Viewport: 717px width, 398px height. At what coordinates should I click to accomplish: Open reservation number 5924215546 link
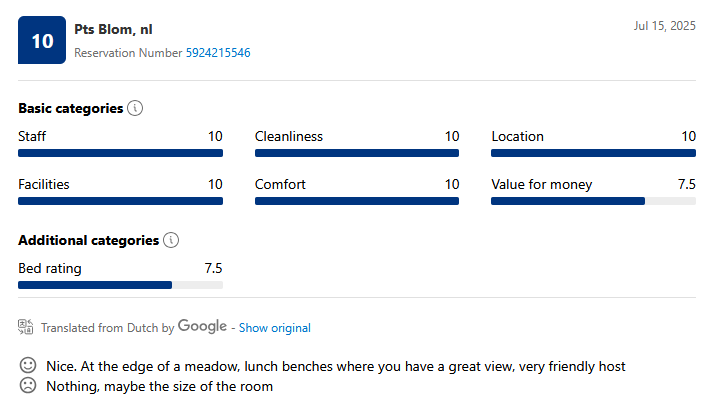pos(218,53)
